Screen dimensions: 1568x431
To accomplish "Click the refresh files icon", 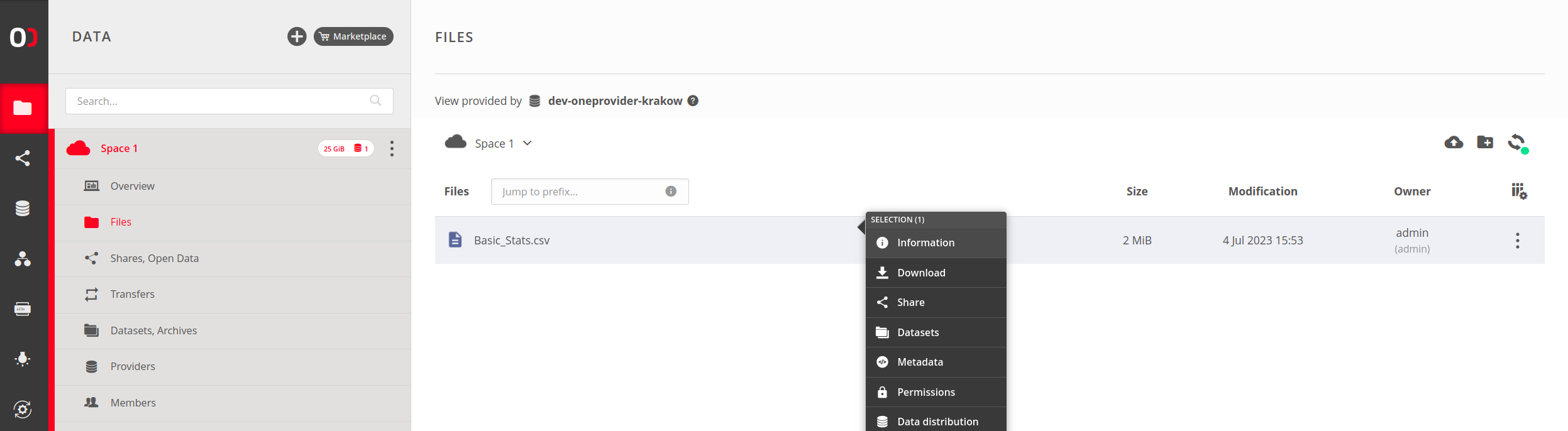I will (1518, 143).
